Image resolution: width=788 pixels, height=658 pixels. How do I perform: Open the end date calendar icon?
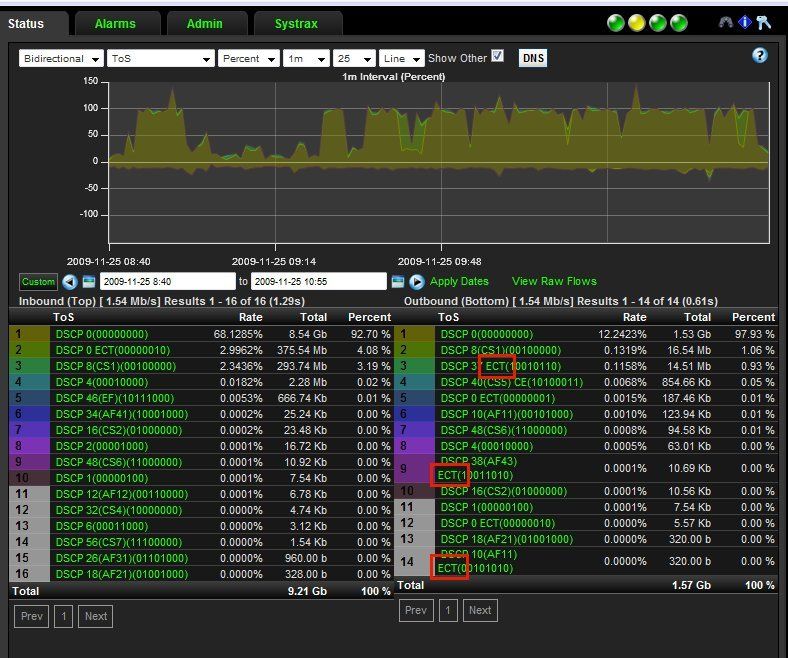pos(398,281)
